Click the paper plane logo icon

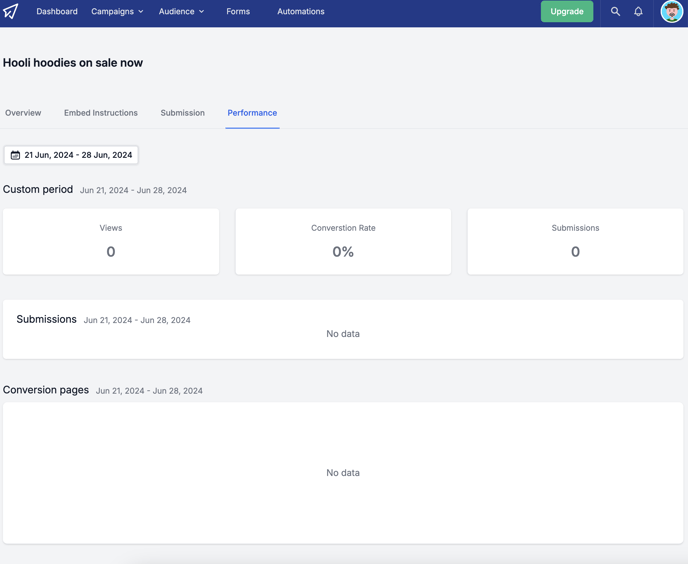(11, 11)
